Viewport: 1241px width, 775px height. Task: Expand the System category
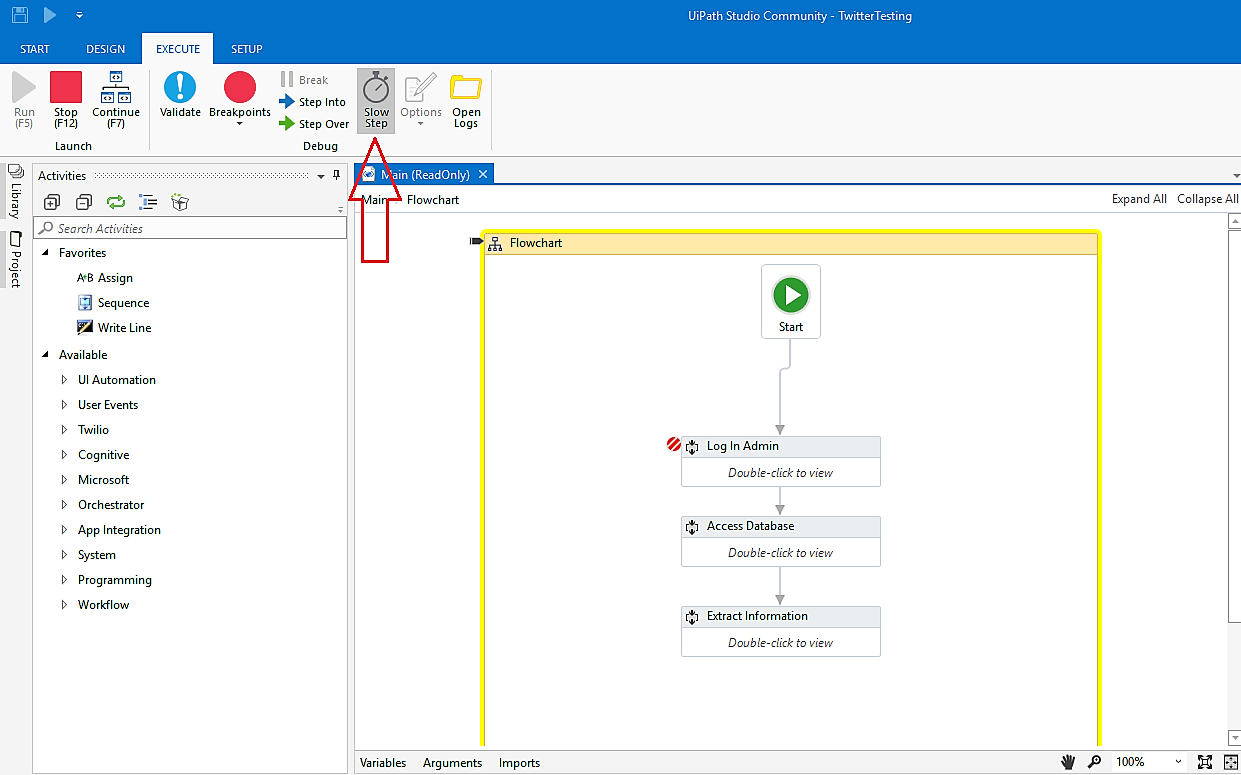(65, 555)
